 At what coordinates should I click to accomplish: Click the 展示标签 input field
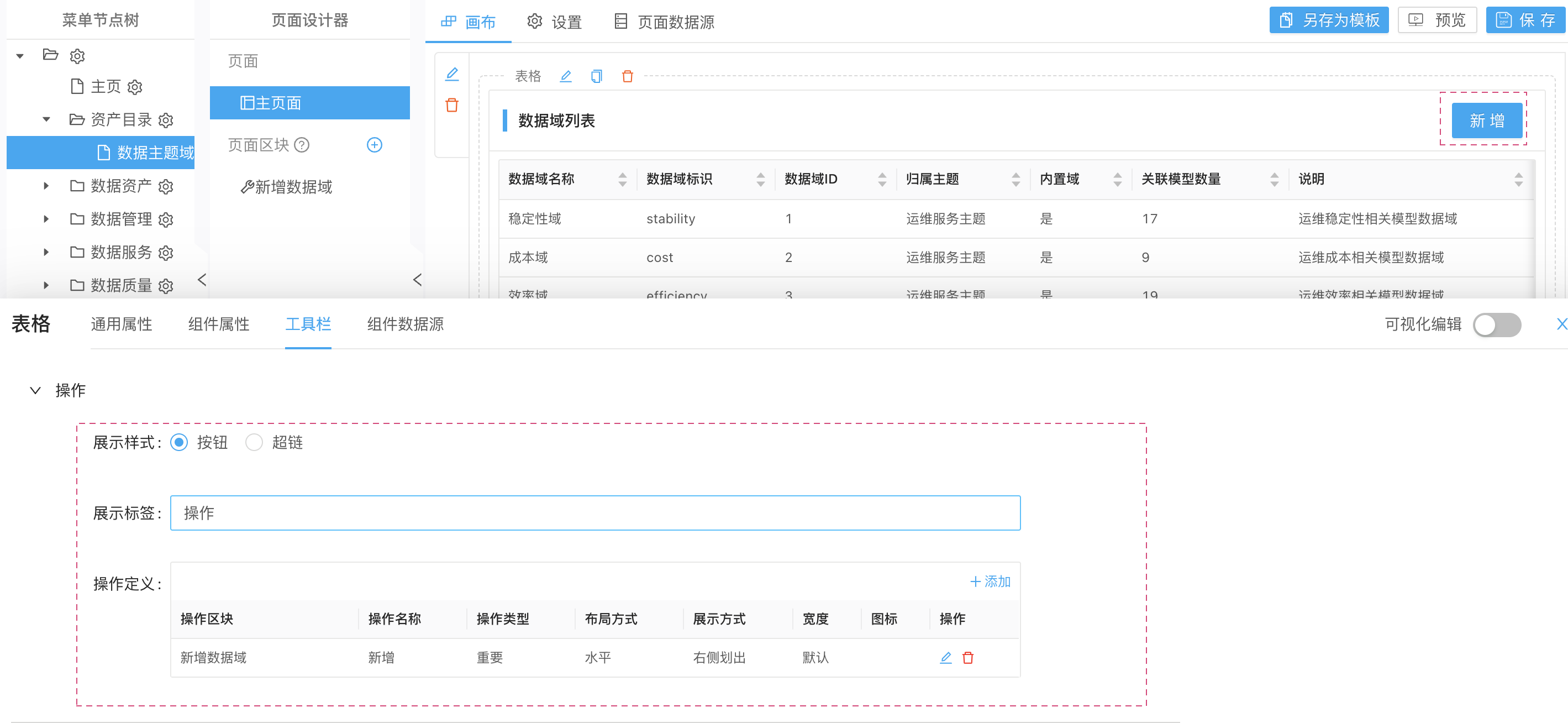click(x=594, y=512)
